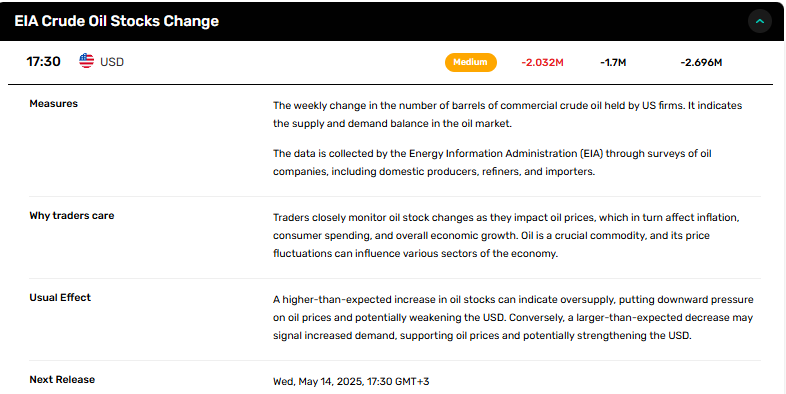
Task: Click the Energy Information Administration data paragraph
Action: 492,162
